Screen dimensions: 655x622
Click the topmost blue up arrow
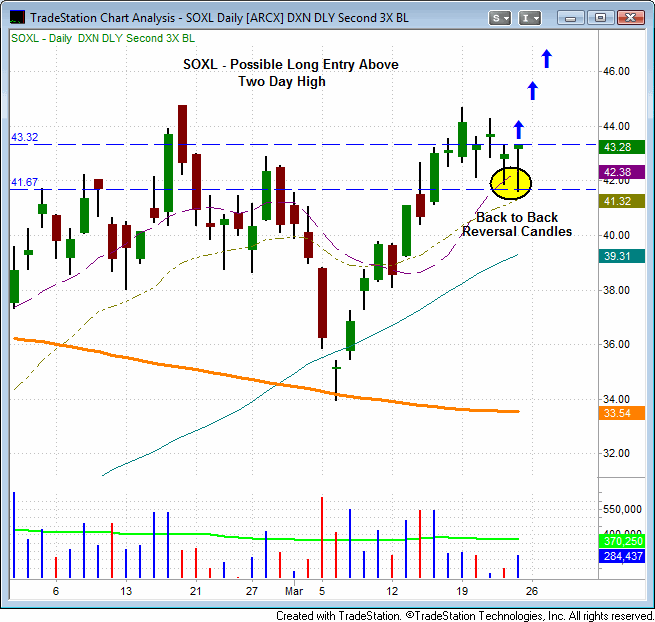click(x=546, y=59)
